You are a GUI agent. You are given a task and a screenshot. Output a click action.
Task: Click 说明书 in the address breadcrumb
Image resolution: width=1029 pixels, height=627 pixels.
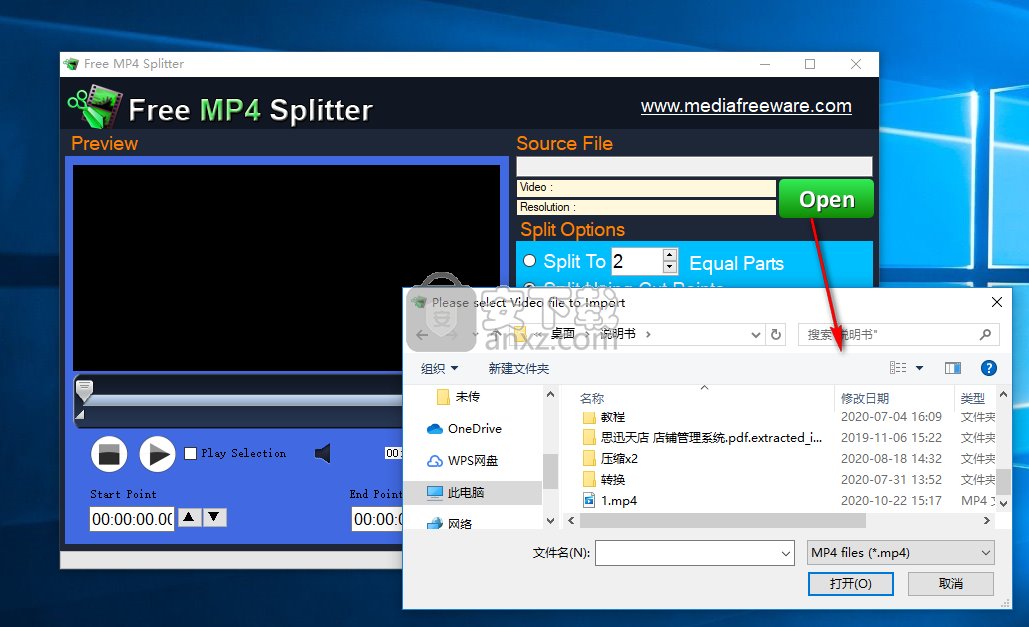618,334
